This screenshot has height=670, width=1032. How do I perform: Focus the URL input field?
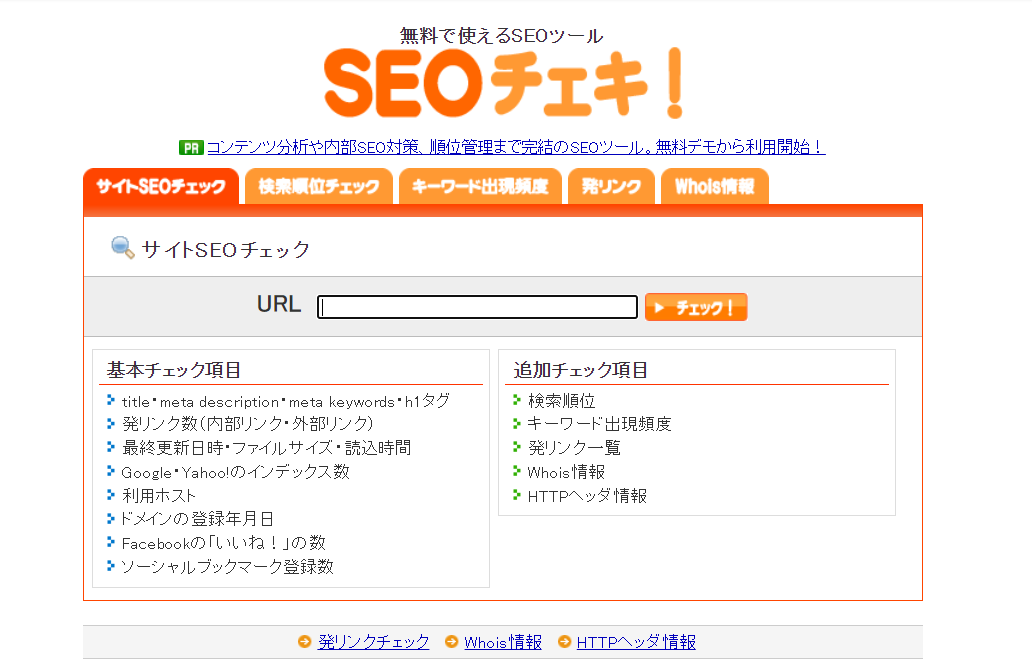point(477,307)
